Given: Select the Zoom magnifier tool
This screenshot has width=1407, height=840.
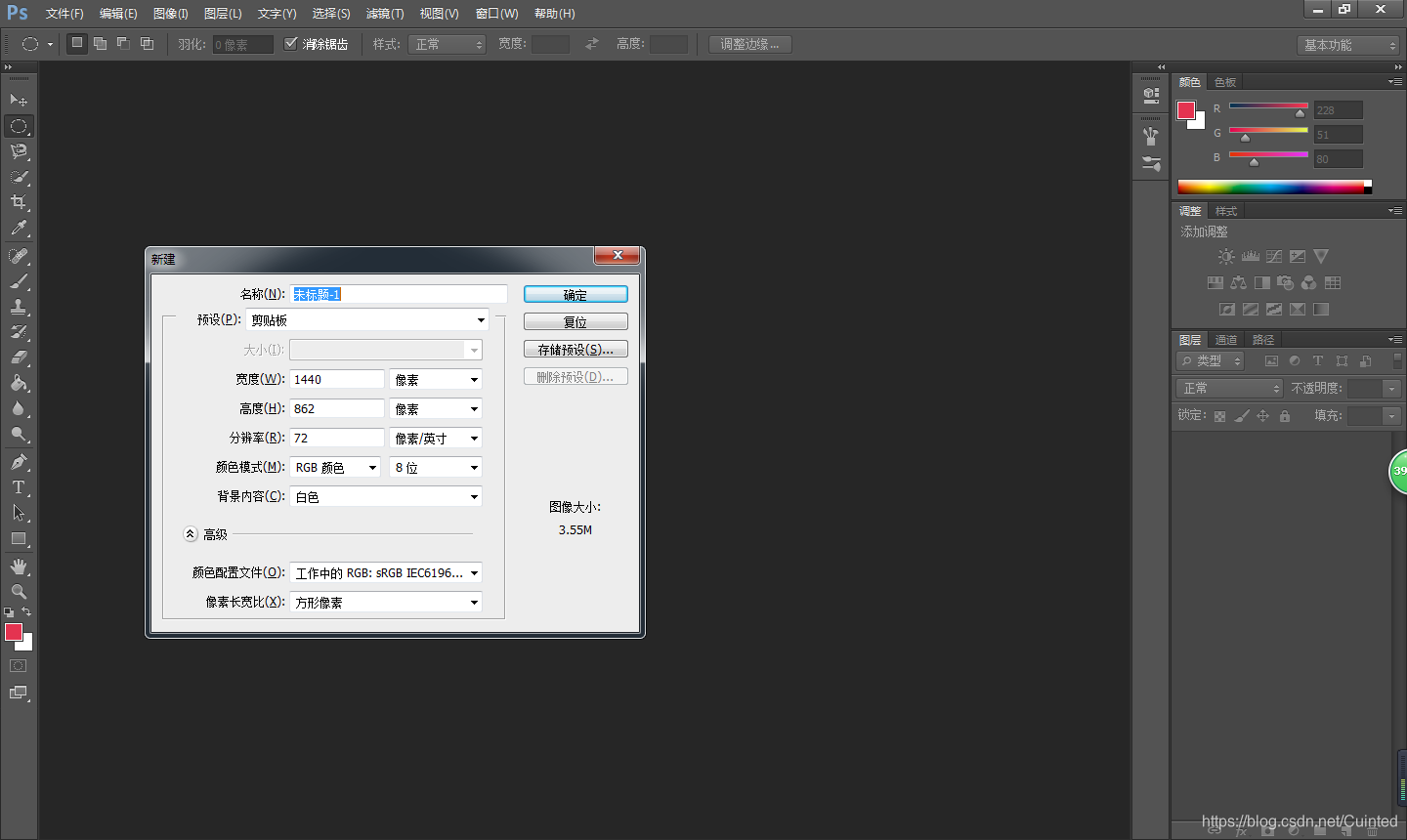Looking at the screenshot, I should coord(19,592).
